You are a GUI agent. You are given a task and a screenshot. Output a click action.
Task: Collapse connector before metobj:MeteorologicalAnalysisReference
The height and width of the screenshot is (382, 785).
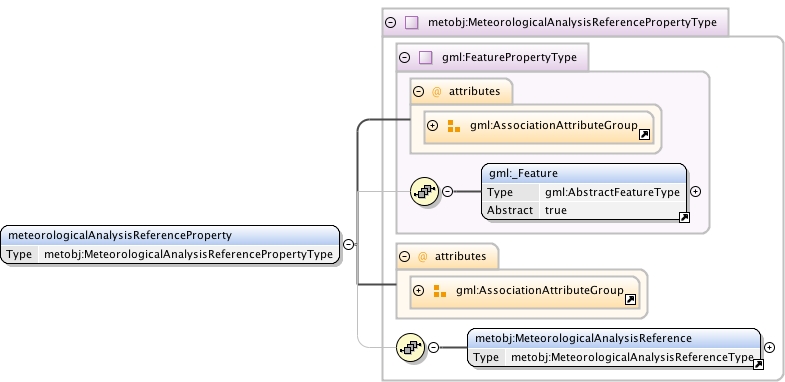click(x=434, y=347)
